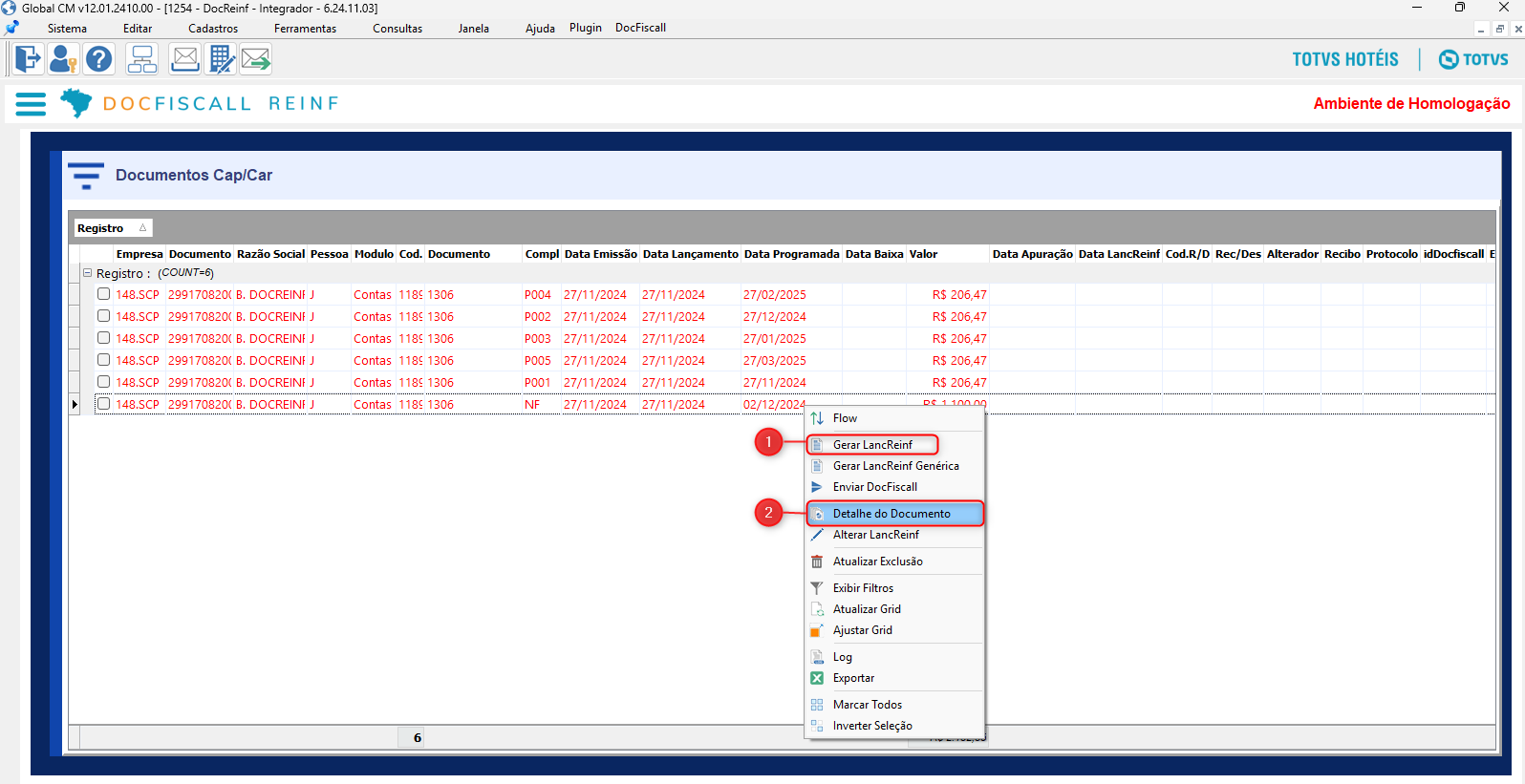1525x784 pixels.
Task: Click the trash icon beside Atualizar Exclusão
Action: coord(817,562)
